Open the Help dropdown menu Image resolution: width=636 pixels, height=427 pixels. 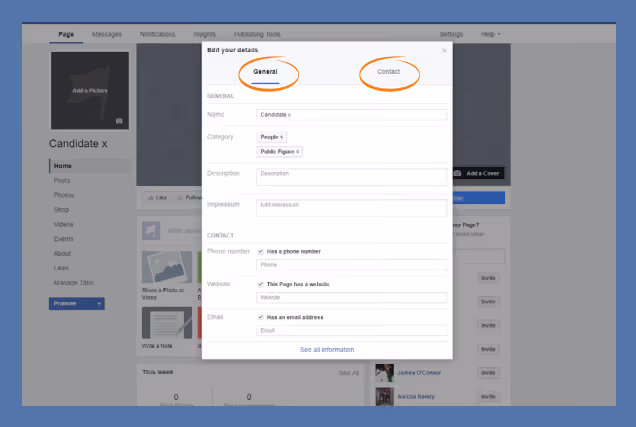(x=490, y=34)
